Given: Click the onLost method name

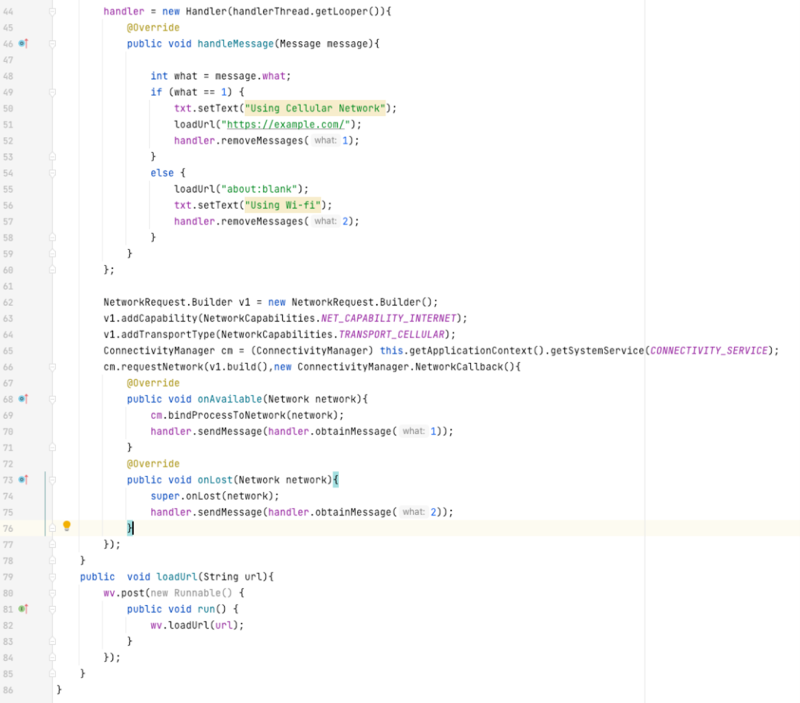Looking at the screenshot, I should pyautogui.click(x=215, y=480).
